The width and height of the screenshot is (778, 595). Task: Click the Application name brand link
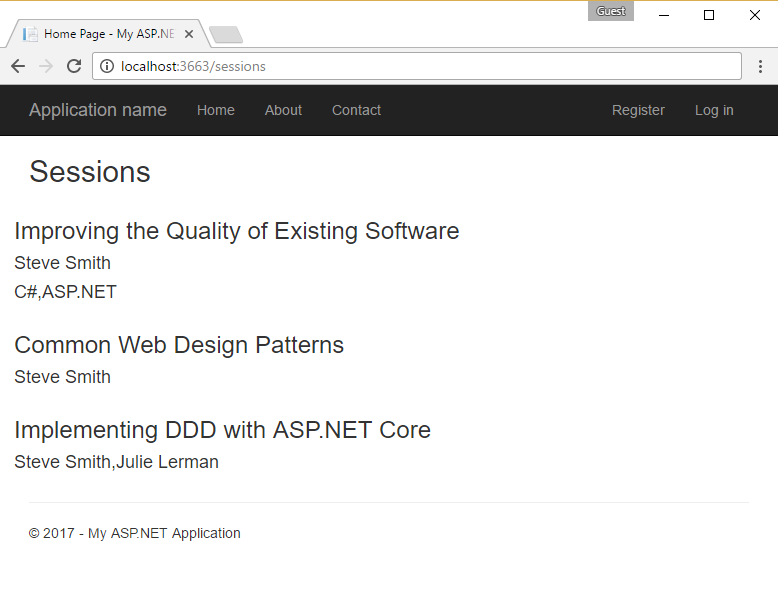pos(98,110)
